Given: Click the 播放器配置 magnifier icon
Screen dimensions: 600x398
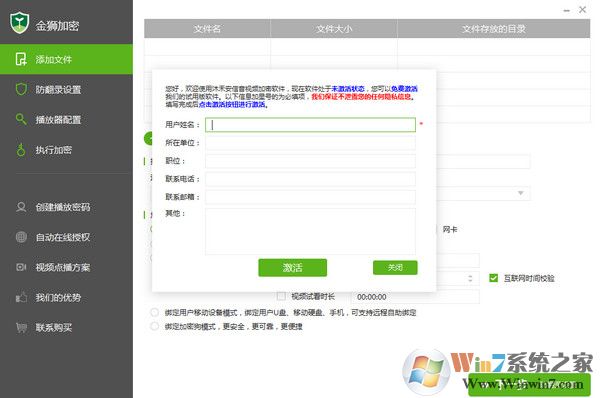Looking at the screenshot, I should 21,119.
